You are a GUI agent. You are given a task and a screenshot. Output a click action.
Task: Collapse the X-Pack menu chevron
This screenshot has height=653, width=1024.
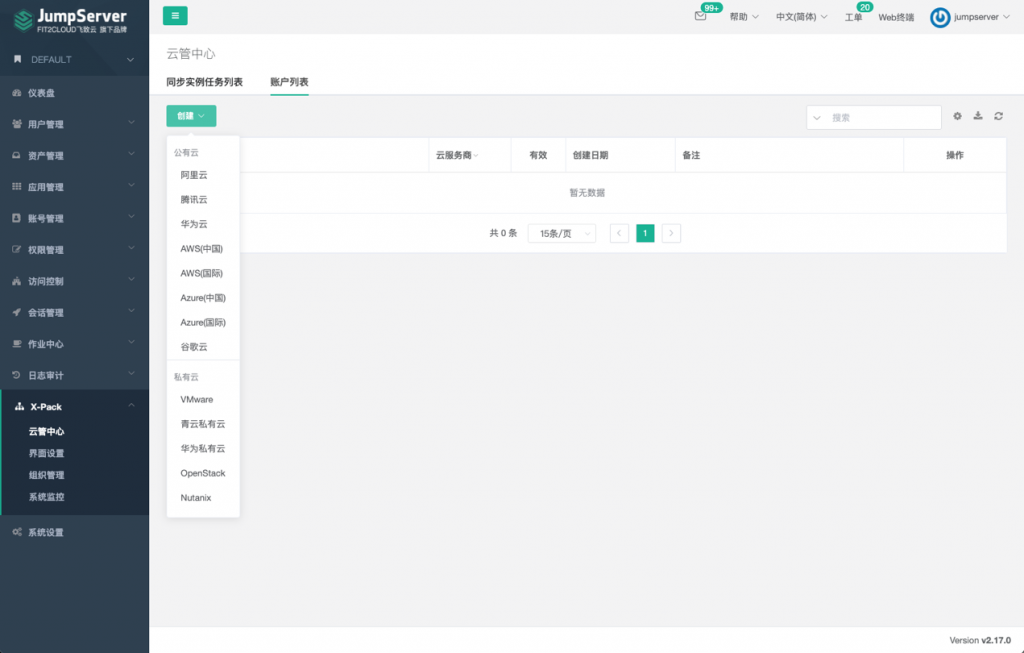(x=131, y=406)
